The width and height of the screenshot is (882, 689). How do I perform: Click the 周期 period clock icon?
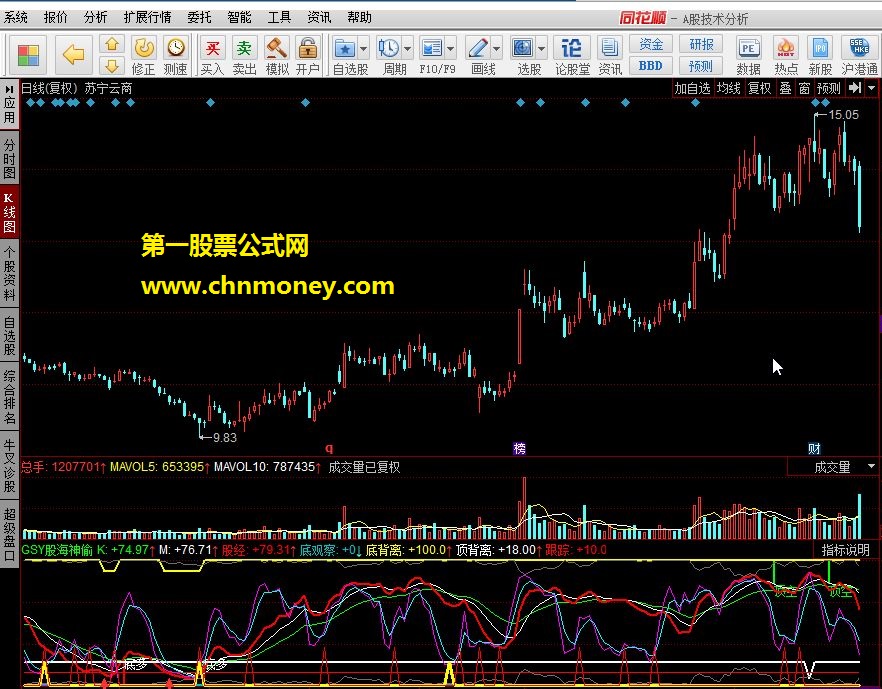pyautogui.click(x=389, y=48)
